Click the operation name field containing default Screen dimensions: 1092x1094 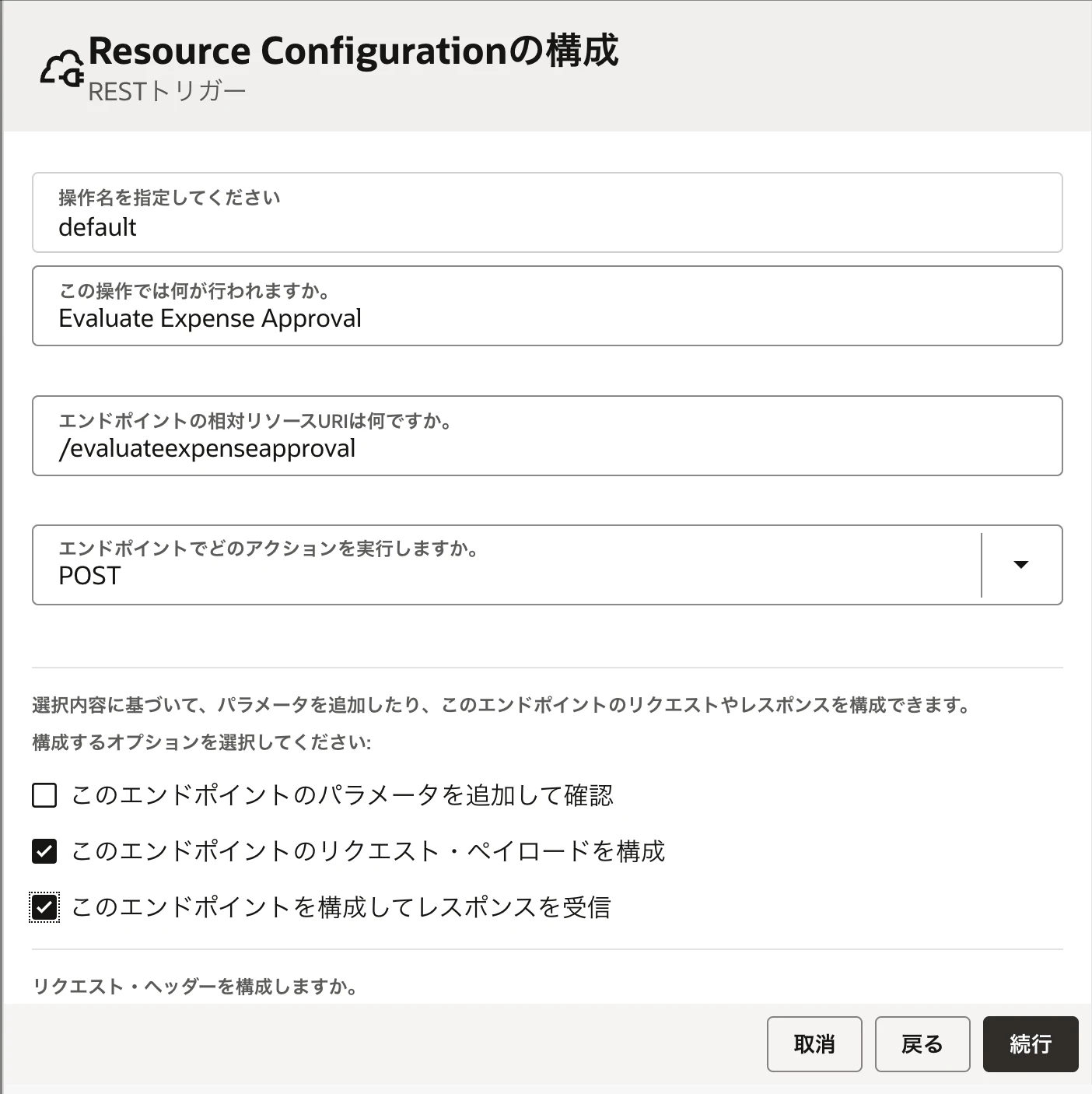[x=548, y=212]
